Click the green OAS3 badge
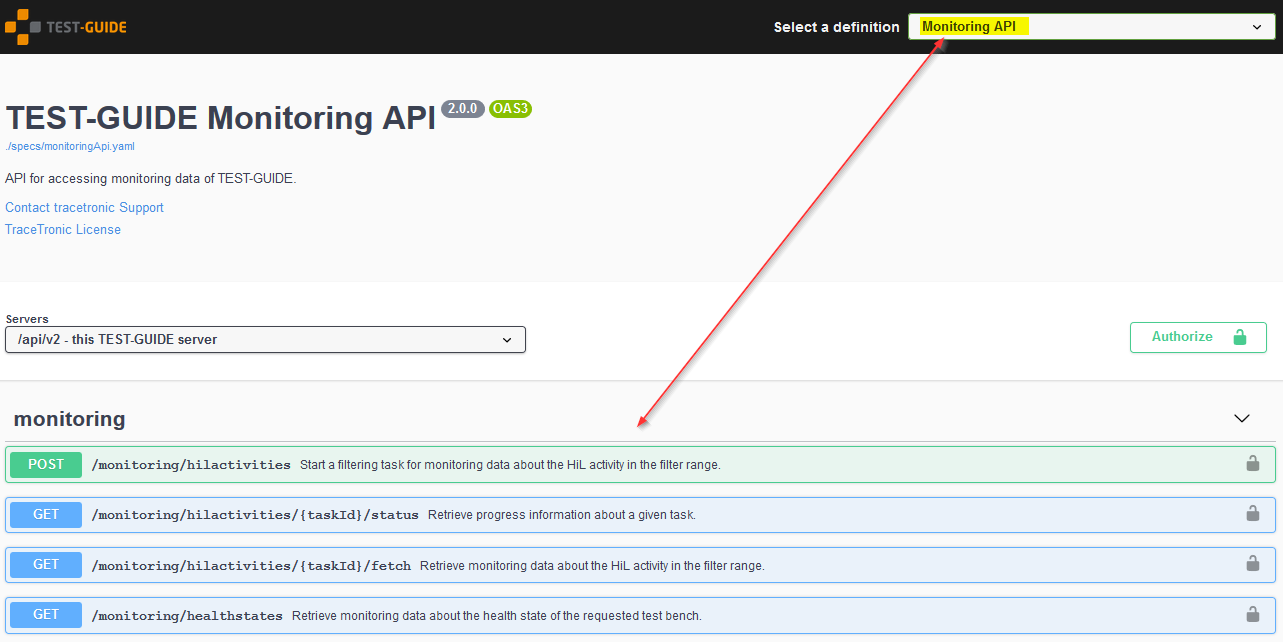 pos(510,109)
